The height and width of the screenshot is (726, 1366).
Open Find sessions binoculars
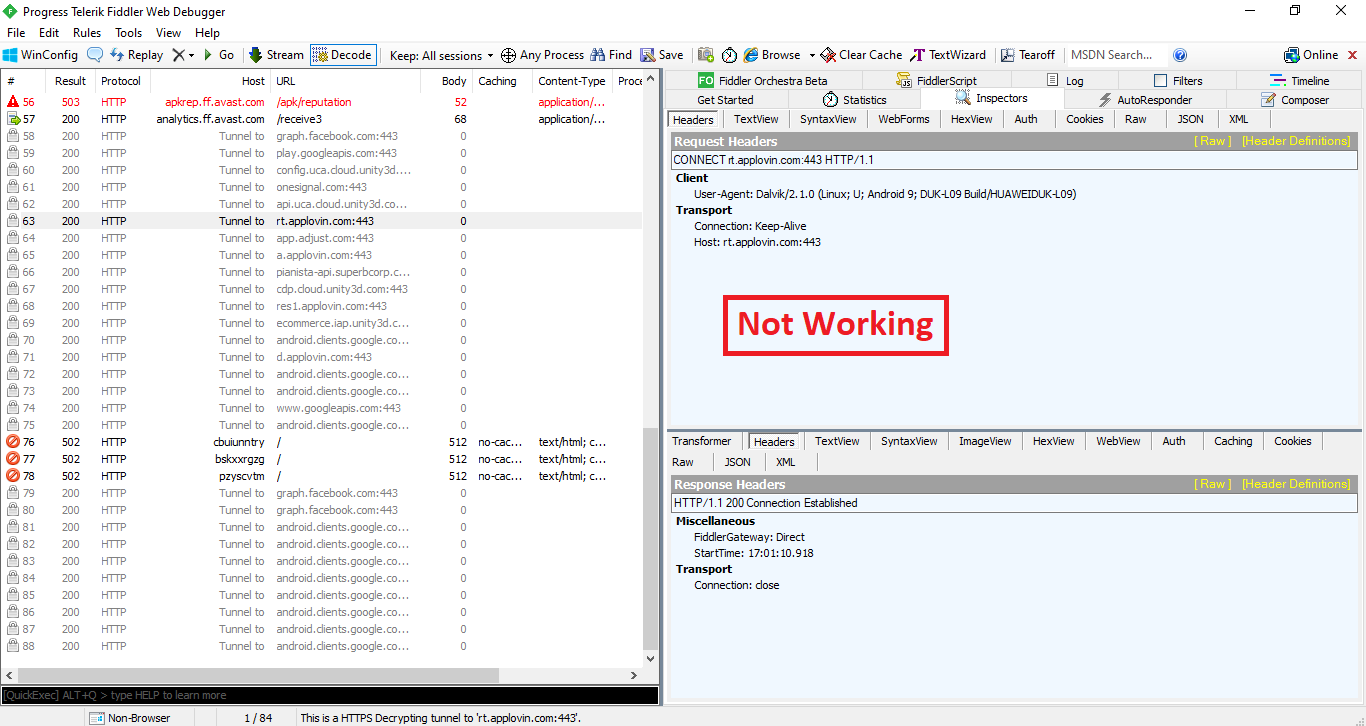click(x=611, y=55)
